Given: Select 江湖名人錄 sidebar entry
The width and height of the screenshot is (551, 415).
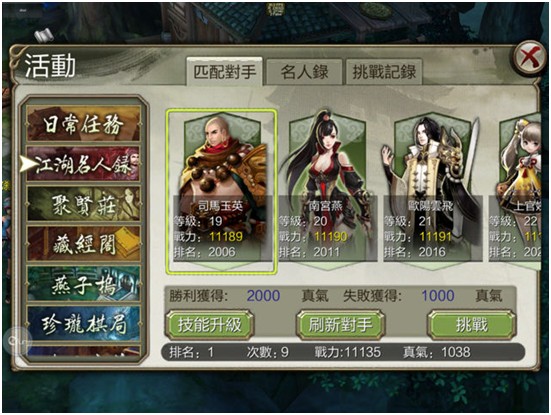Looking at the screenshot, I should [x=83, y=164].
